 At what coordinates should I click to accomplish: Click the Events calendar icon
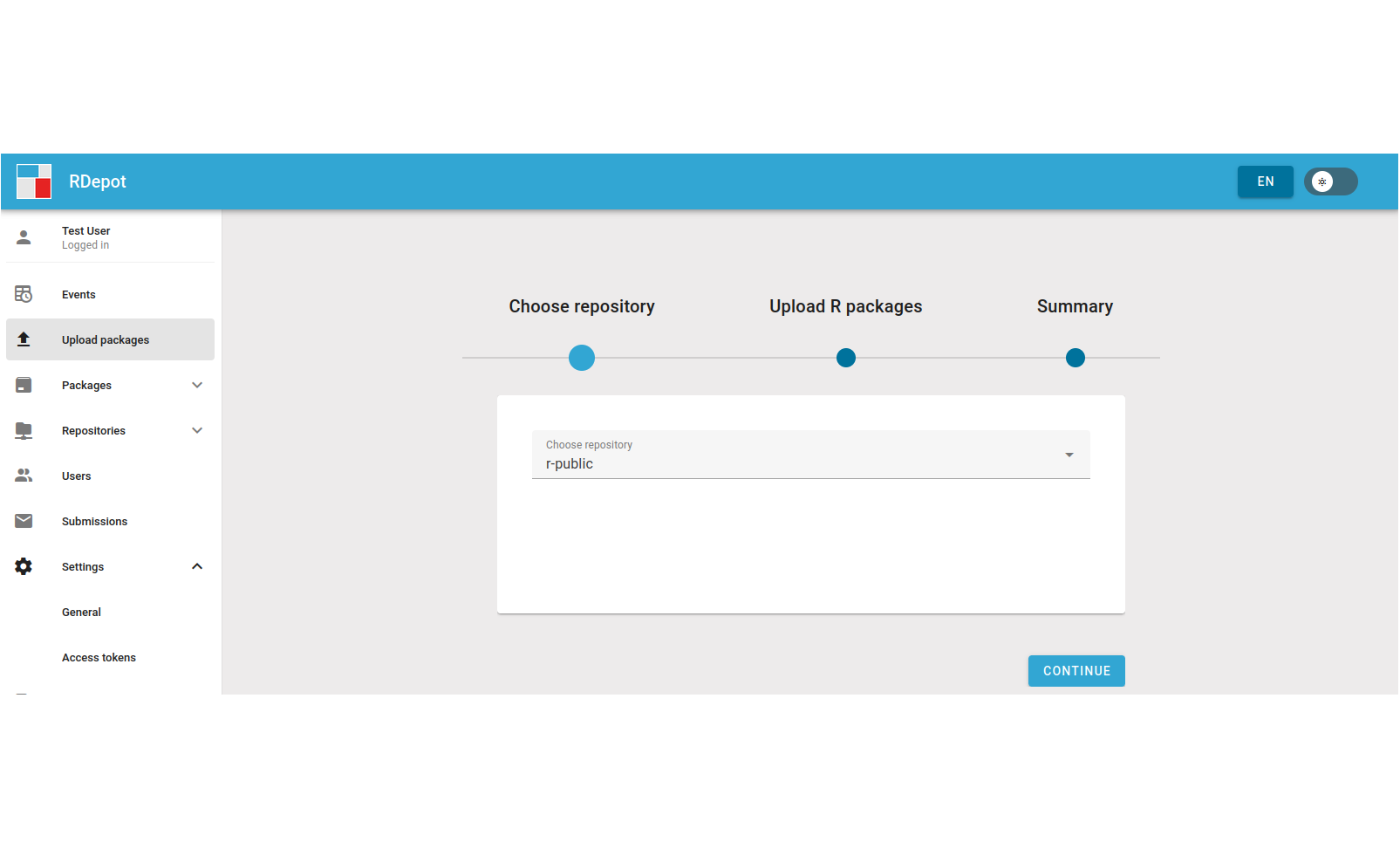pyautogui.click(x=24, y=294)
